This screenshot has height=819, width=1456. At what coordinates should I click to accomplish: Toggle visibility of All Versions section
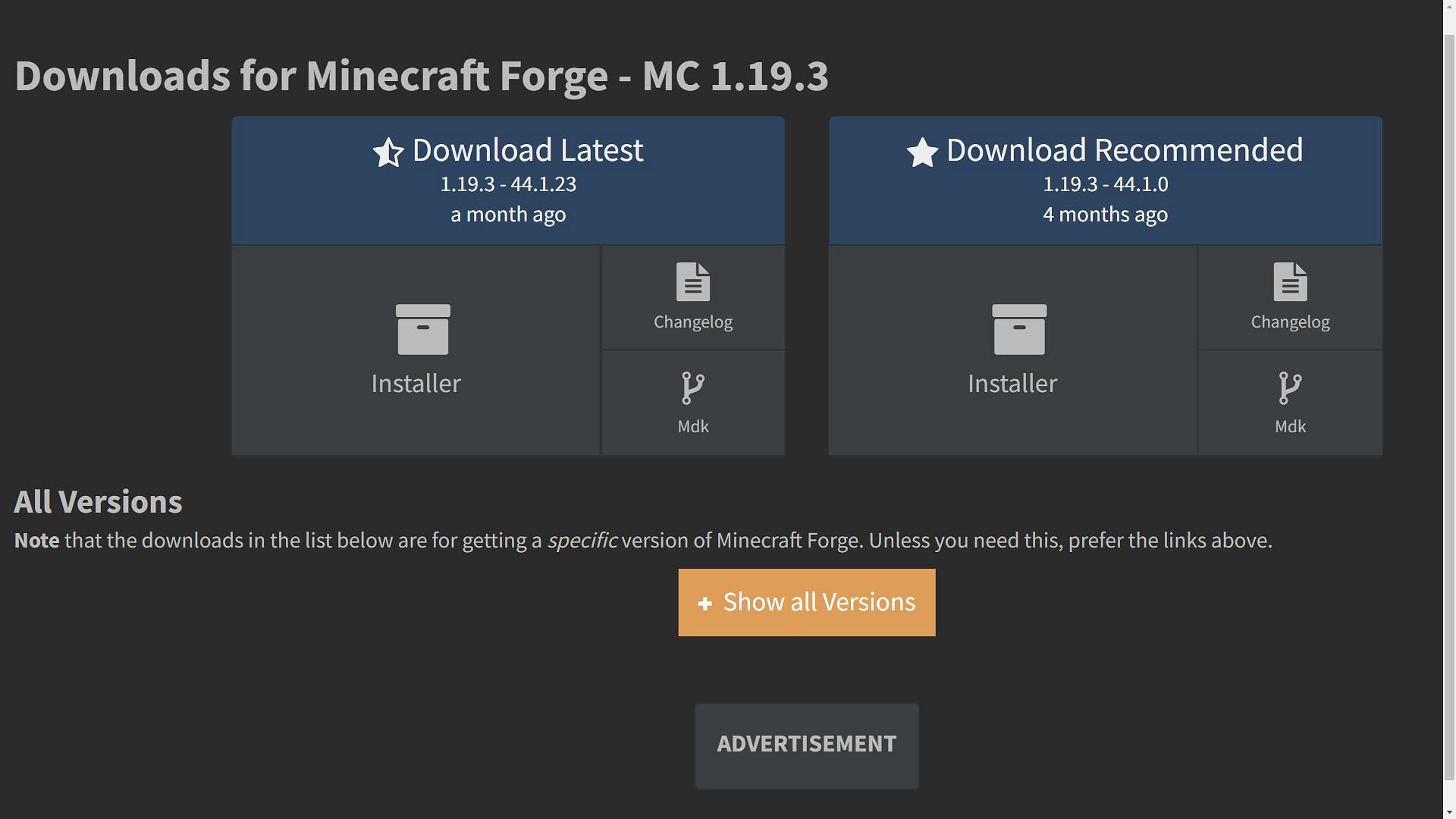[807, 602]
